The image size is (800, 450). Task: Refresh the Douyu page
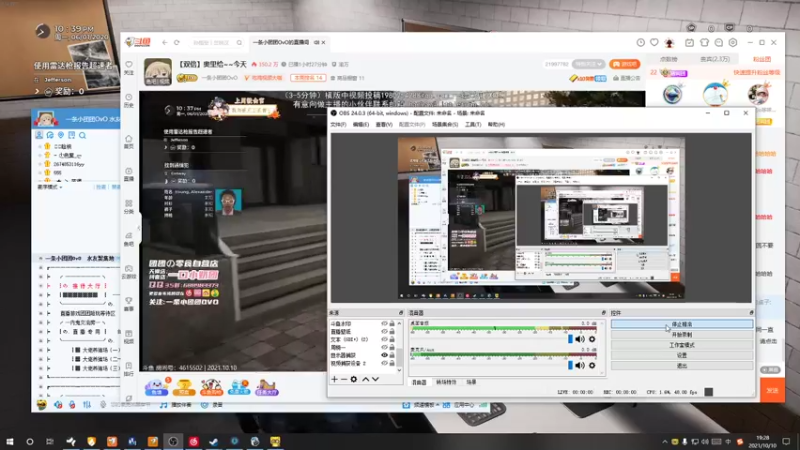click(177, 43)
